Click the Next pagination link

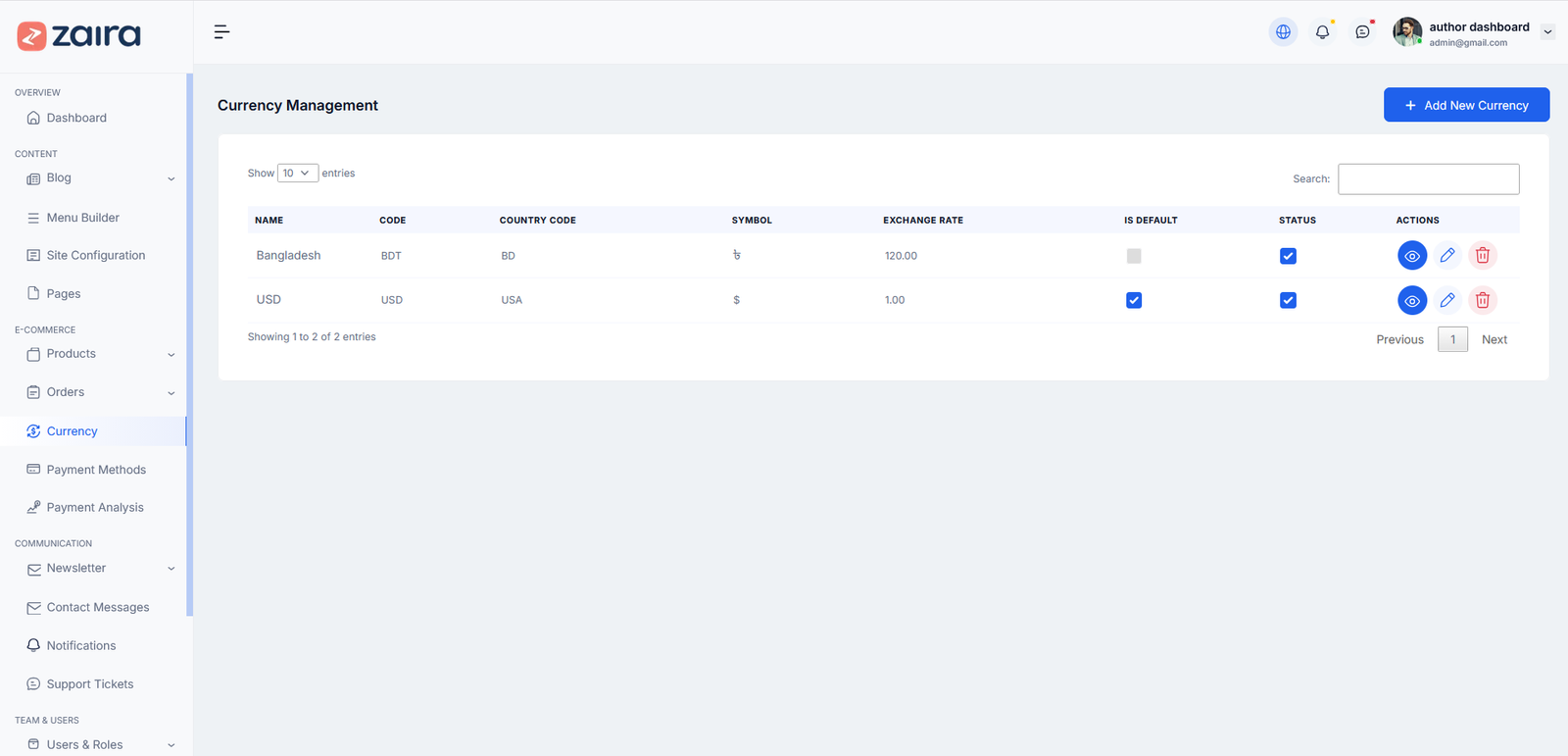1494,339
